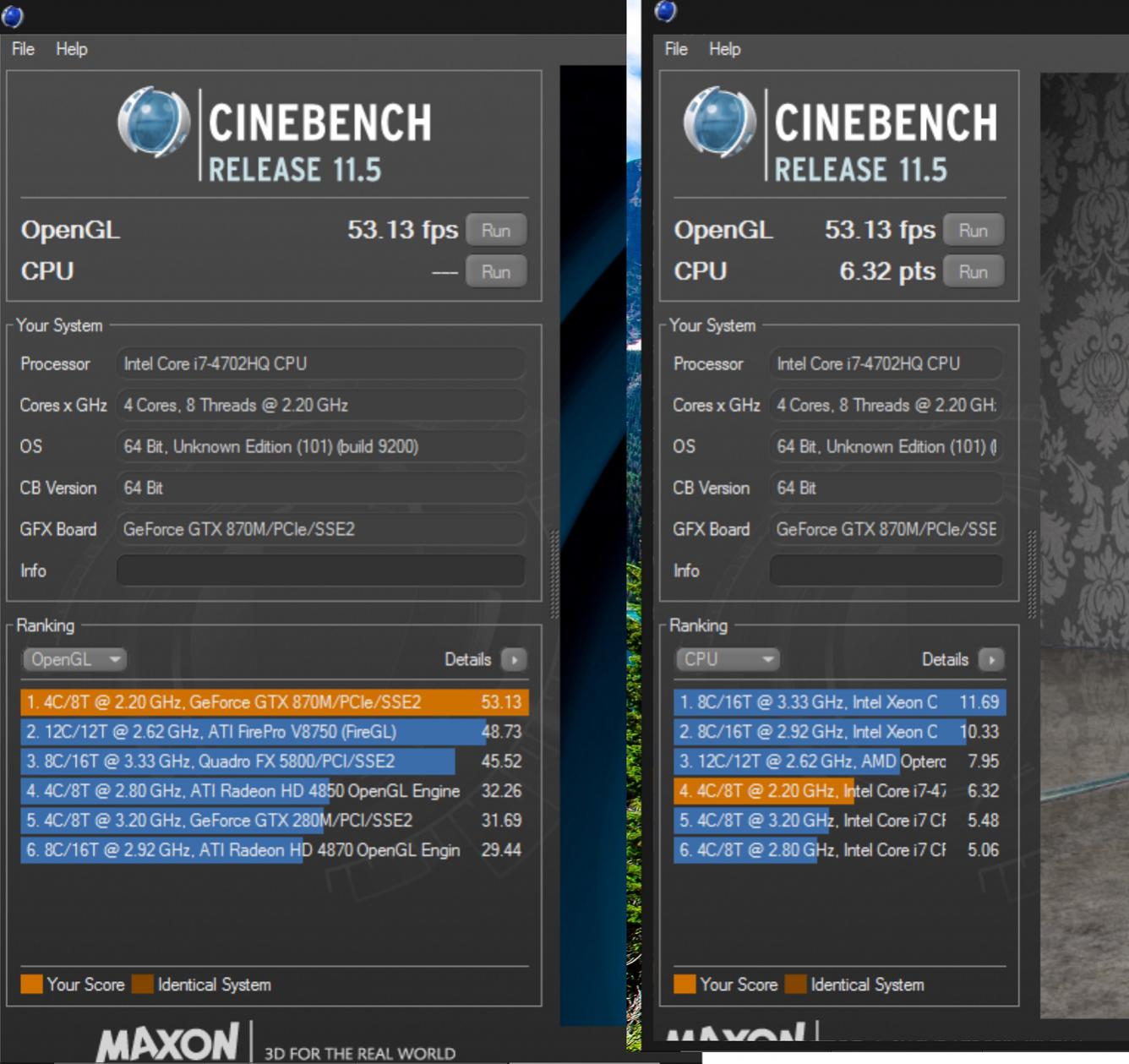Click the Cinebench app icon of the right window
Screen dimensions: 1129x1064
666,11
